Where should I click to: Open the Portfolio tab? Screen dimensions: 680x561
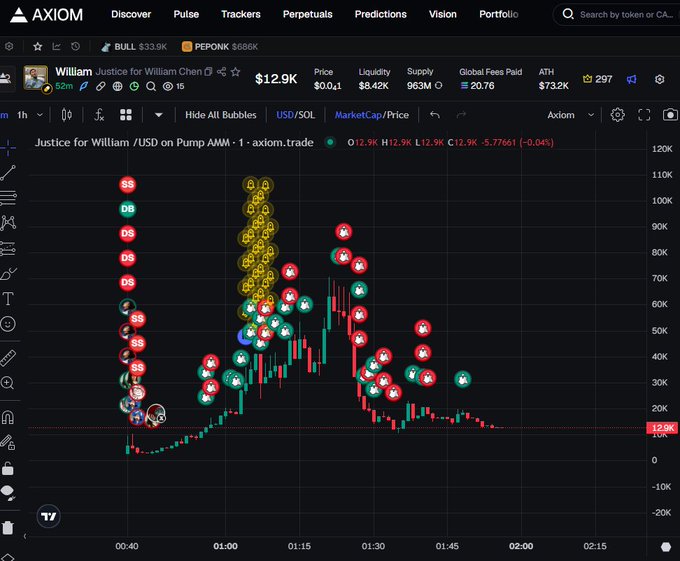[499, 14]
